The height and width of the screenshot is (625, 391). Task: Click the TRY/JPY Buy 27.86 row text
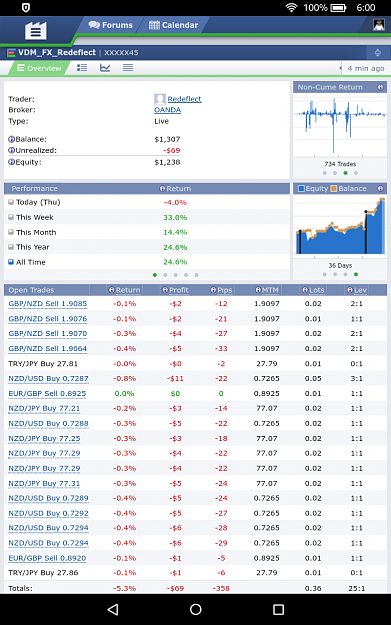[x=43, y=573]
